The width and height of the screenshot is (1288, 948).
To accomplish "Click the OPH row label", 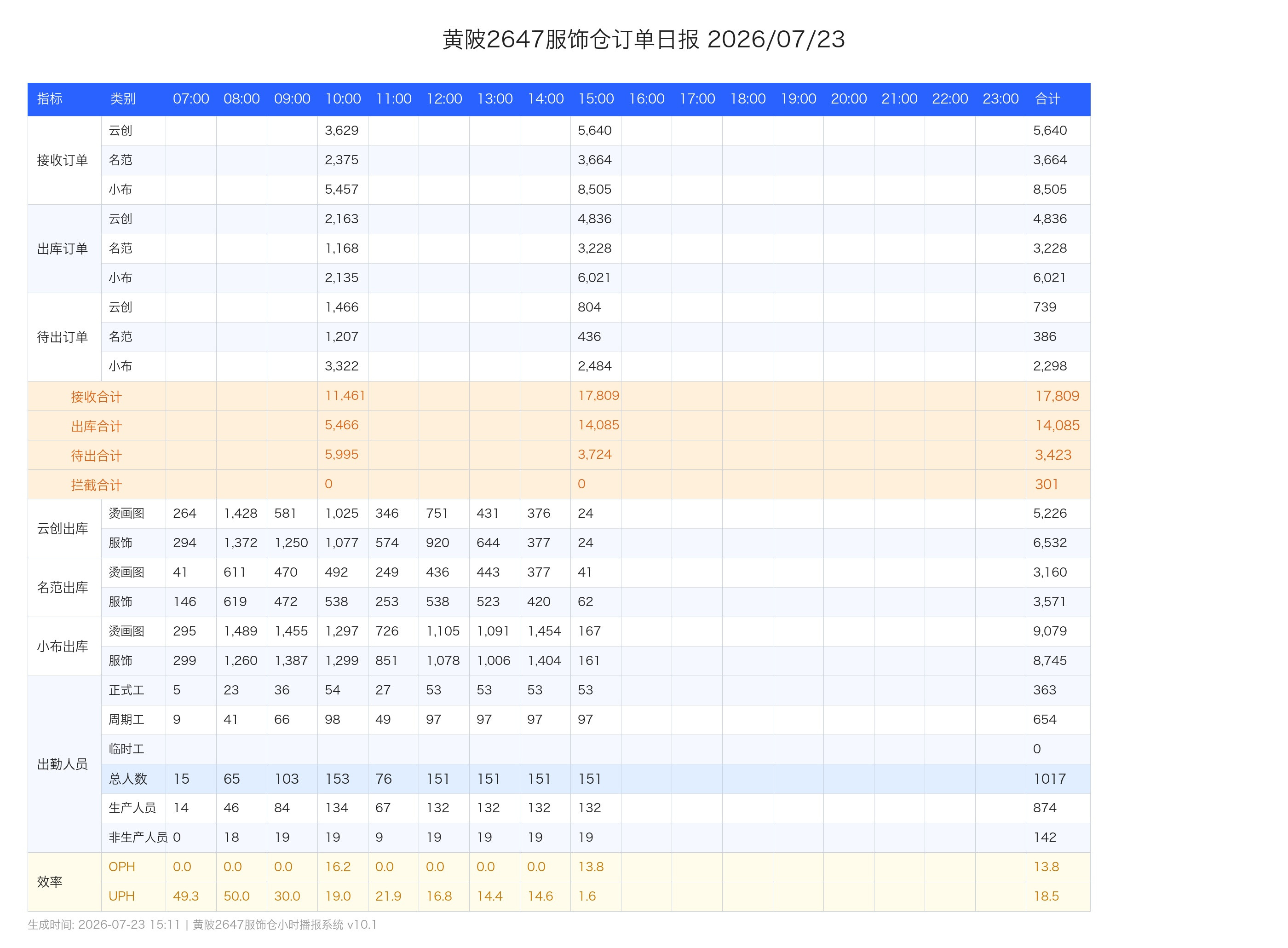I will (121, 867).
